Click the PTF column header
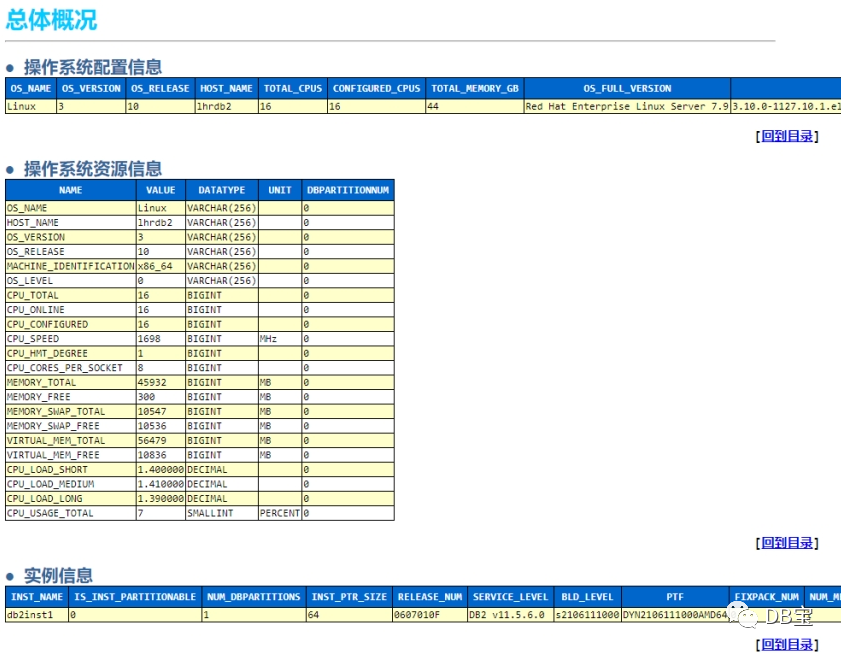Image resolution: width=841 pixels, height=653 pixels. coord(675,597)
